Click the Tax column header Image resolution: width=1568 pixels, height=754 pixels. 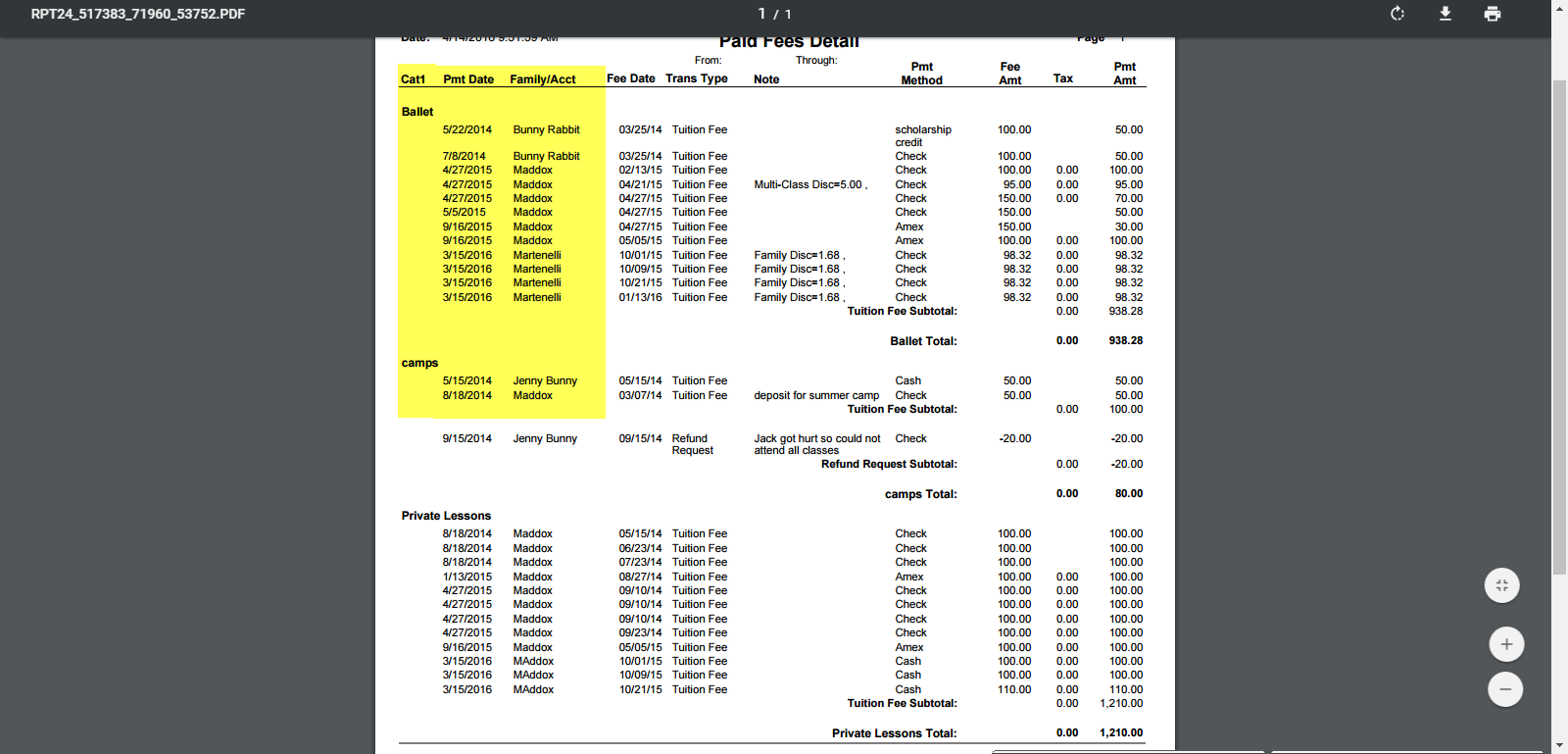[1063, 78]
